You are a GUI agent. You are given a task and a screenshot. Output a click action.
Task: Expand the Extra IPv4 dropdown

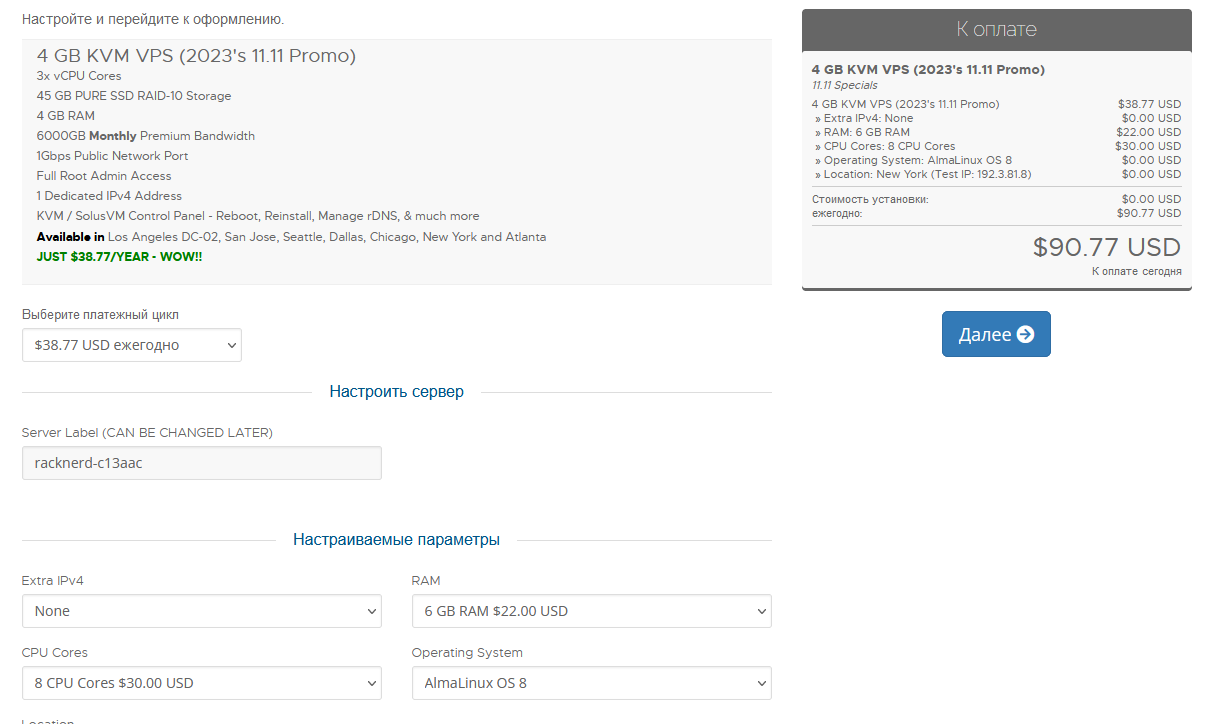202,611
